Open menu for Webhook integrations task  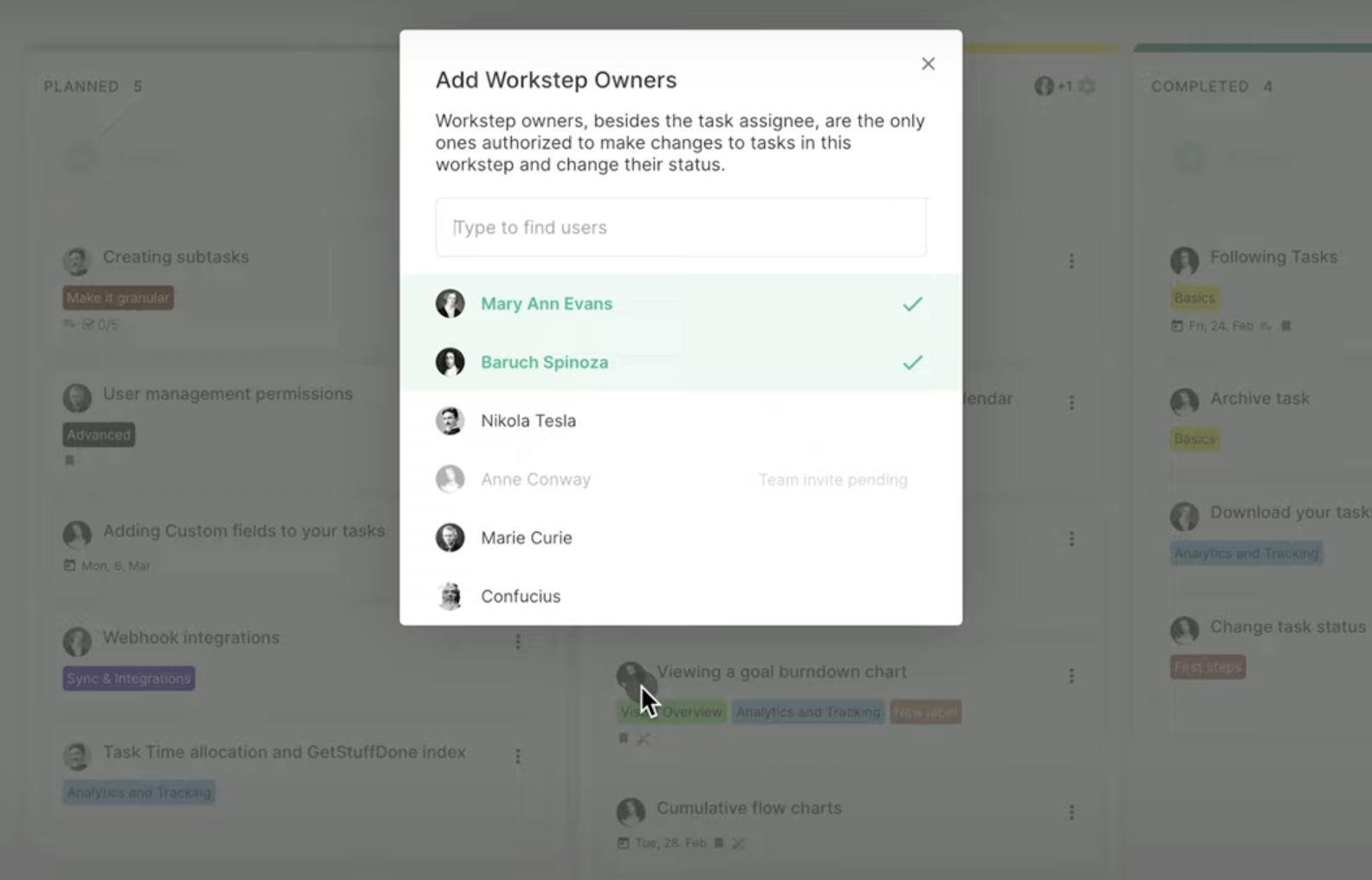click(518, 642)
